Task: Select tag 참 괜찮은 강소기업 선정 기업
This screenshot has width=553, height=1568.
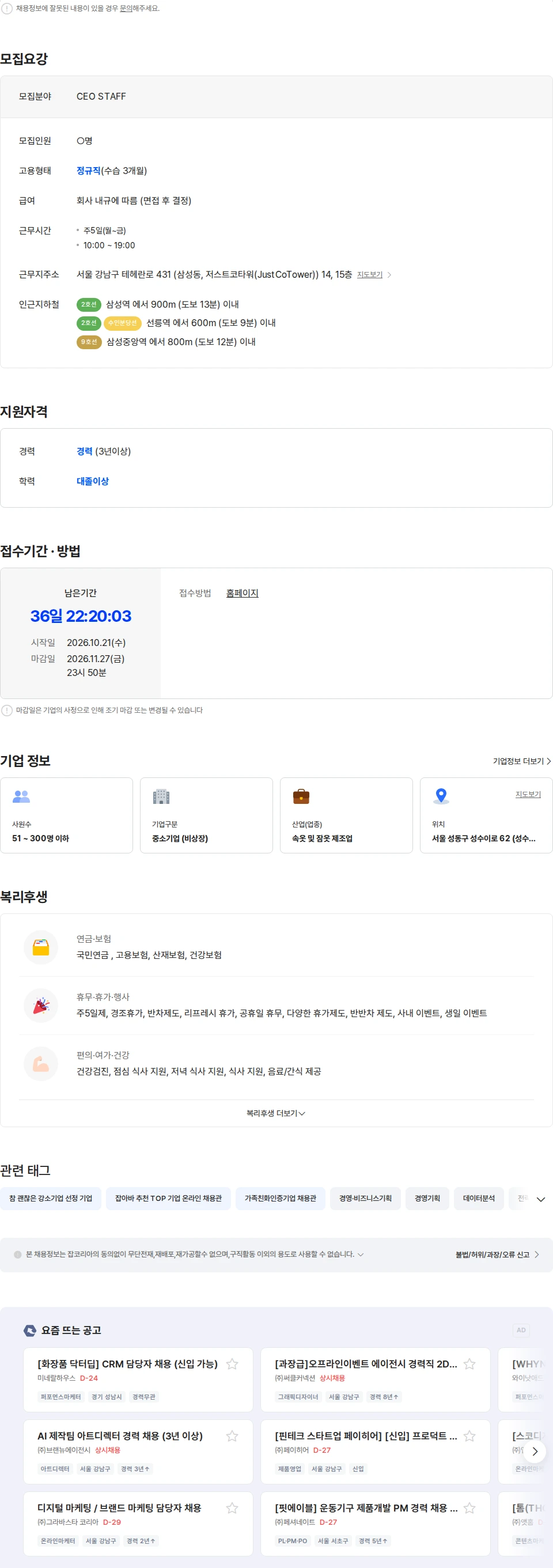Action: (x=51, y=1199)
